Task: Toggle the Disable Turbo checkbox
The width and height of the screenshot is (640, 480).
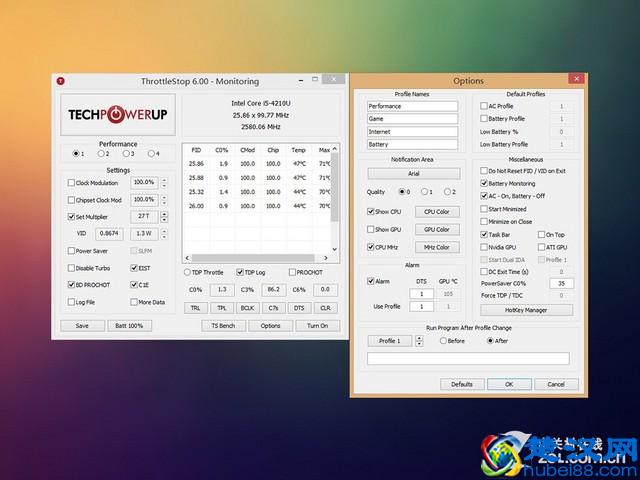Action: (x=70, y=268)
